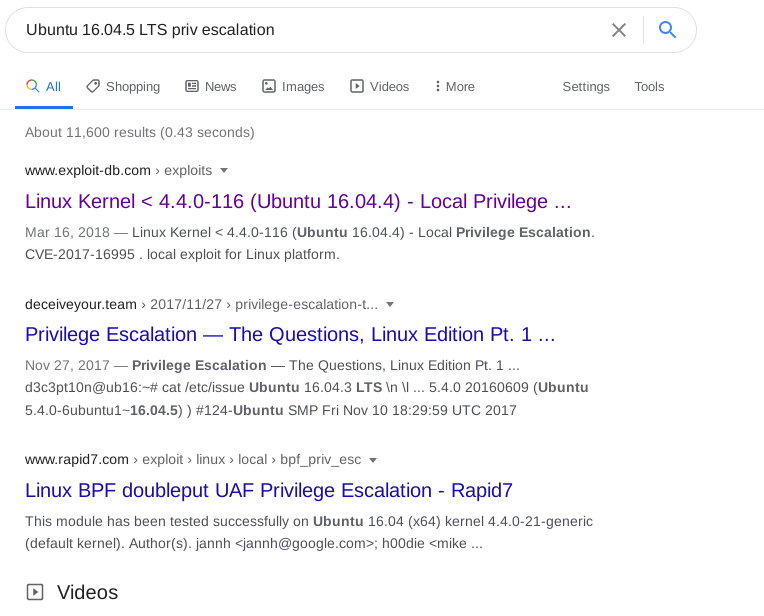
Task: Click the Images picture icon
Action: pyautogui.click(x=269, y=86)
